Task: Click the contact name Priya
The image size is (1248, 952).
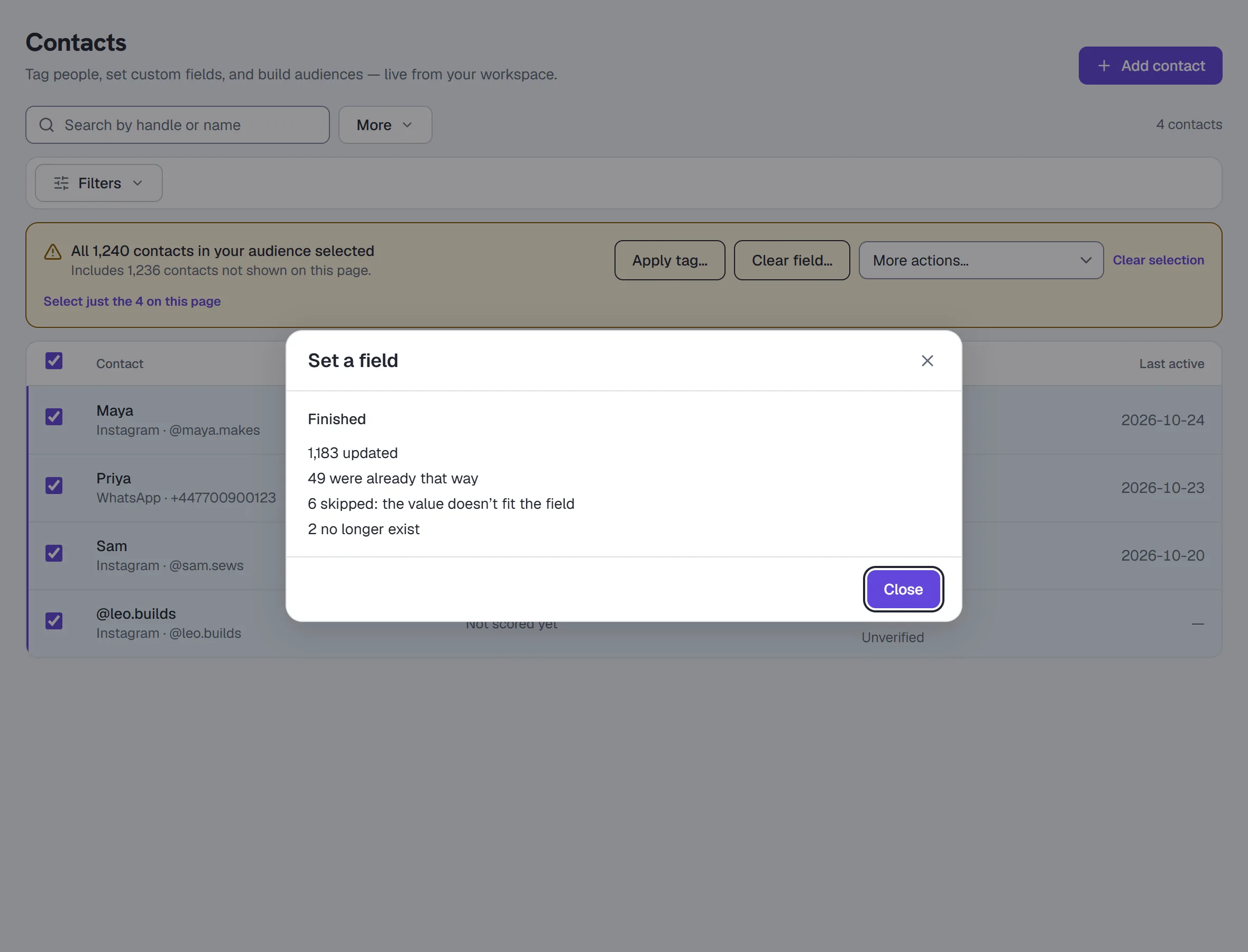Action: pyautogui.click(x=113, y=478)
